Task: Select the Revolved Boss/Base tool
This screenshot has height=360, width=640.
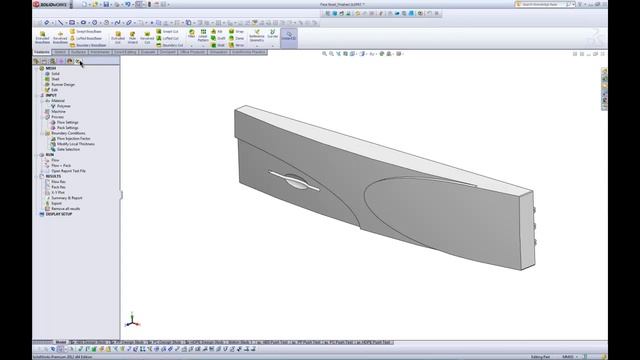Action: tap(60, 37)
